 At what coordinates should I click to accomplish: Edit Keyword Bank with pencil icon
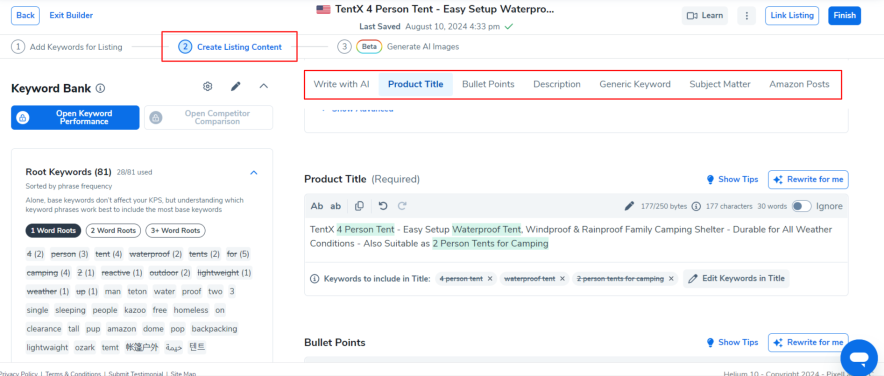(x=236, y=86)
